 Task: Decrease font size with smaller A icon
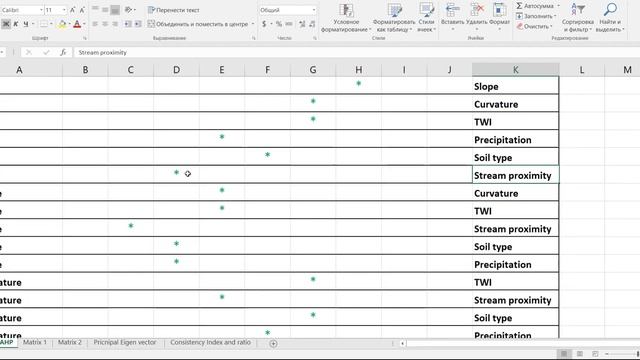pos(82,10)
